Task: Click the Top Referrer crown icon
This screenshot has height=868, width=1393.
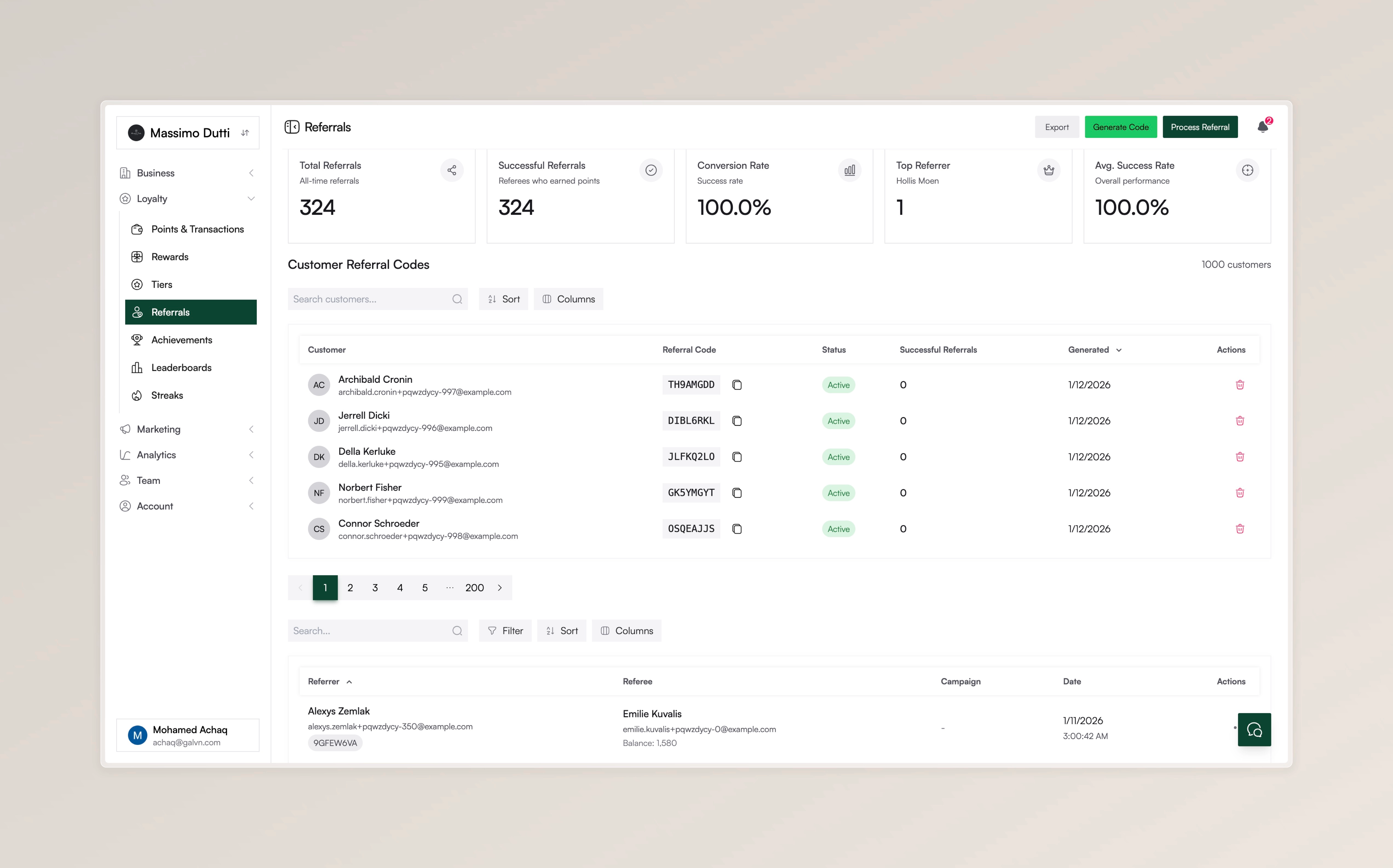Action: tap(1049, 170)
